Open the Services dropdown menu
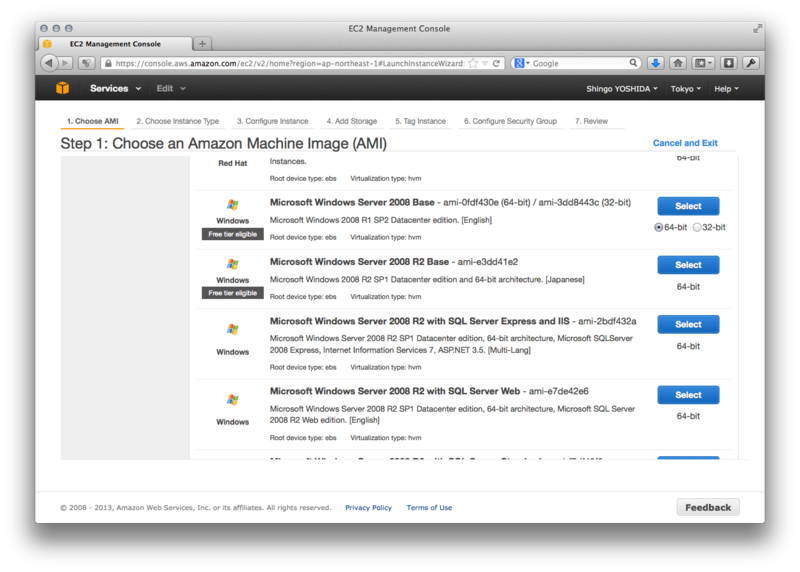 point(115,88)
